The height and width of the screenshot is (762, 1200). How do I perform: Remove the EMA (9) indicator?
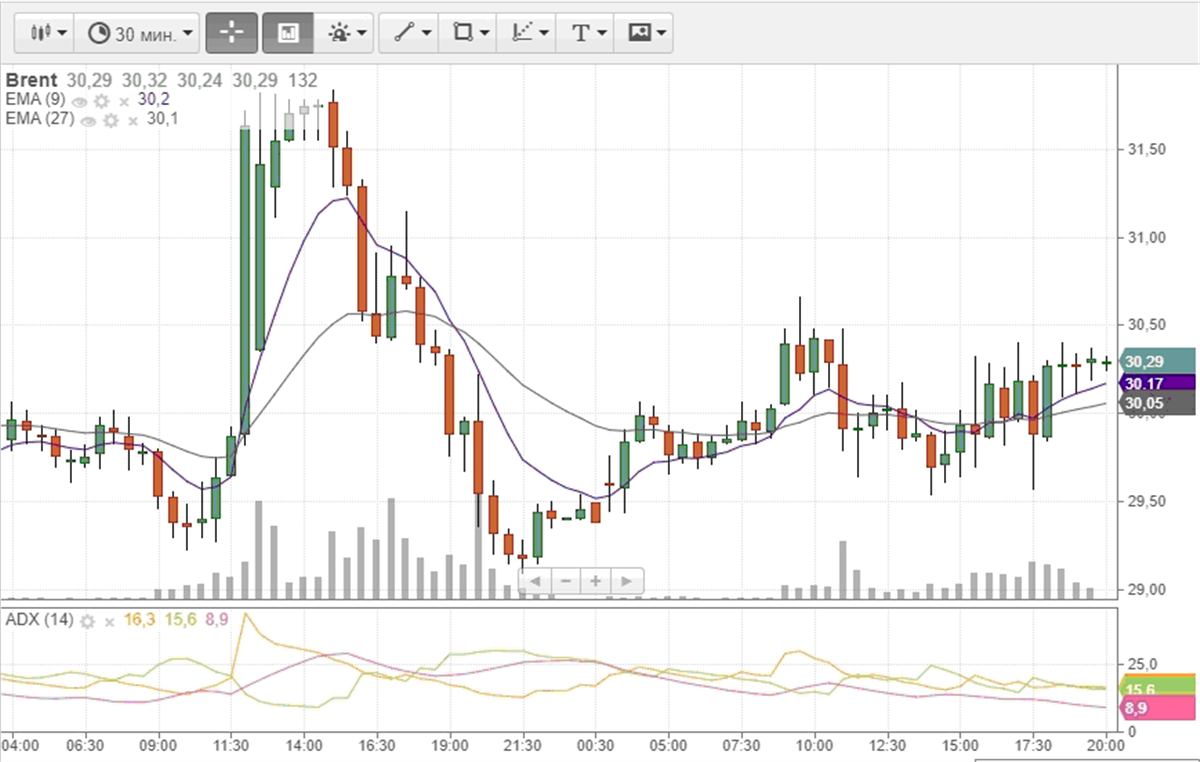[124, 101]
